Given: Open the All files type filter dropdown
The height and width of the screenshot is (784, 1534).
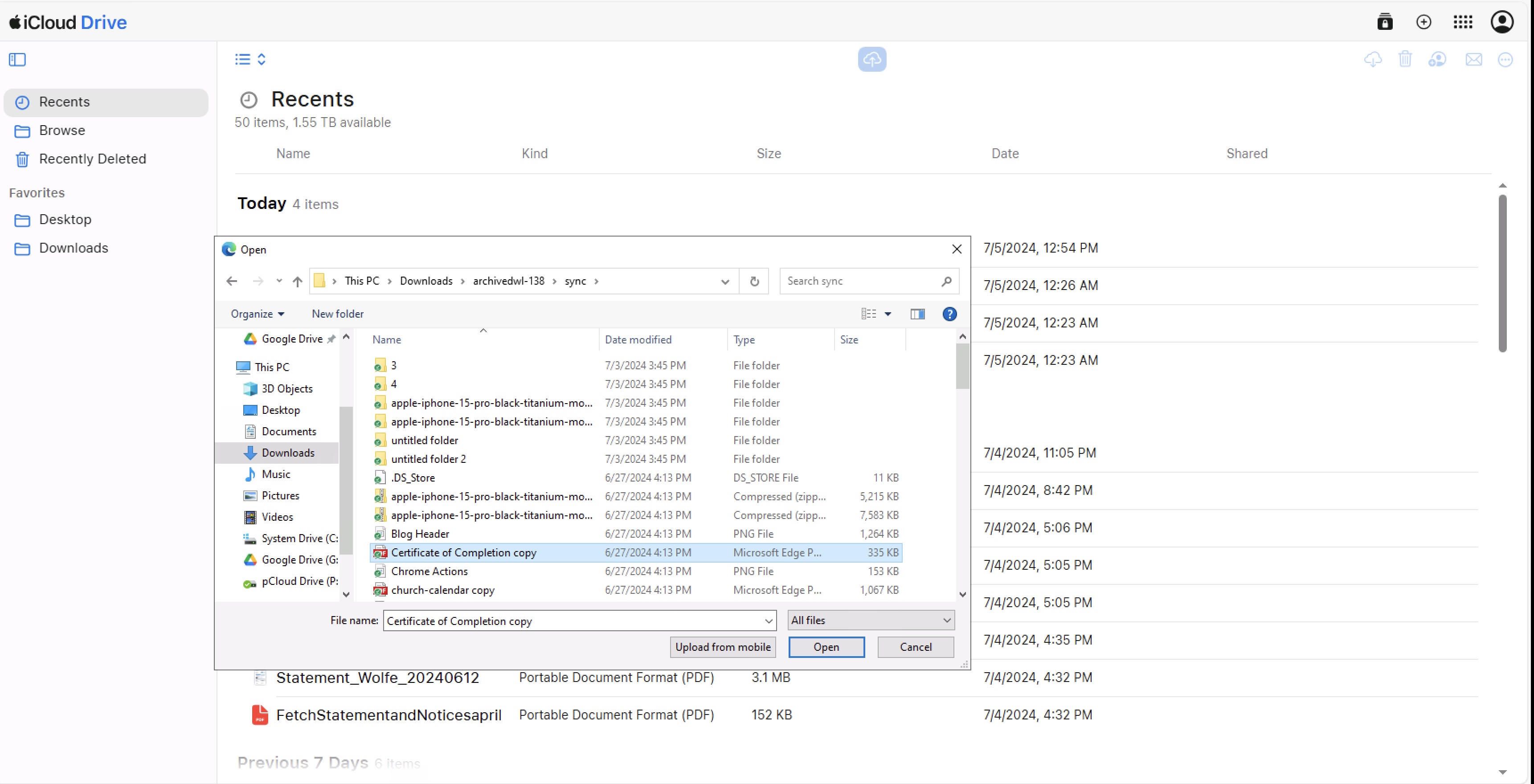Looking at the screenshot, I should (x=871, y=620).
